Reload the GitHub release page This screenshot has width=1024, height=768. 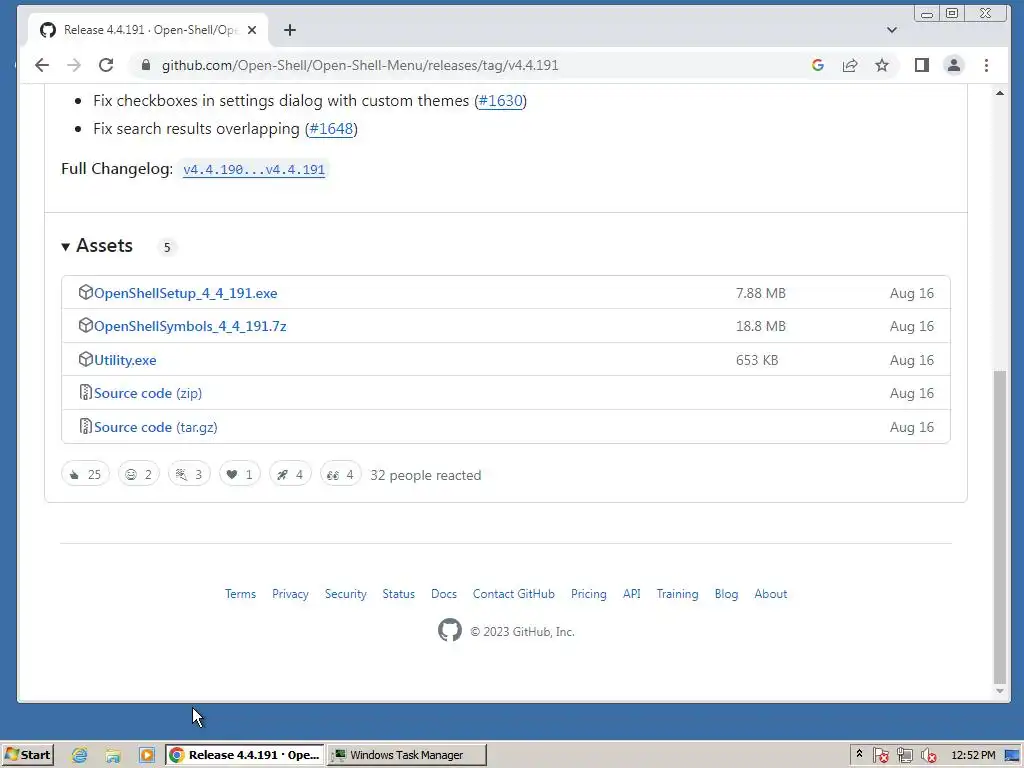[106, 65]
